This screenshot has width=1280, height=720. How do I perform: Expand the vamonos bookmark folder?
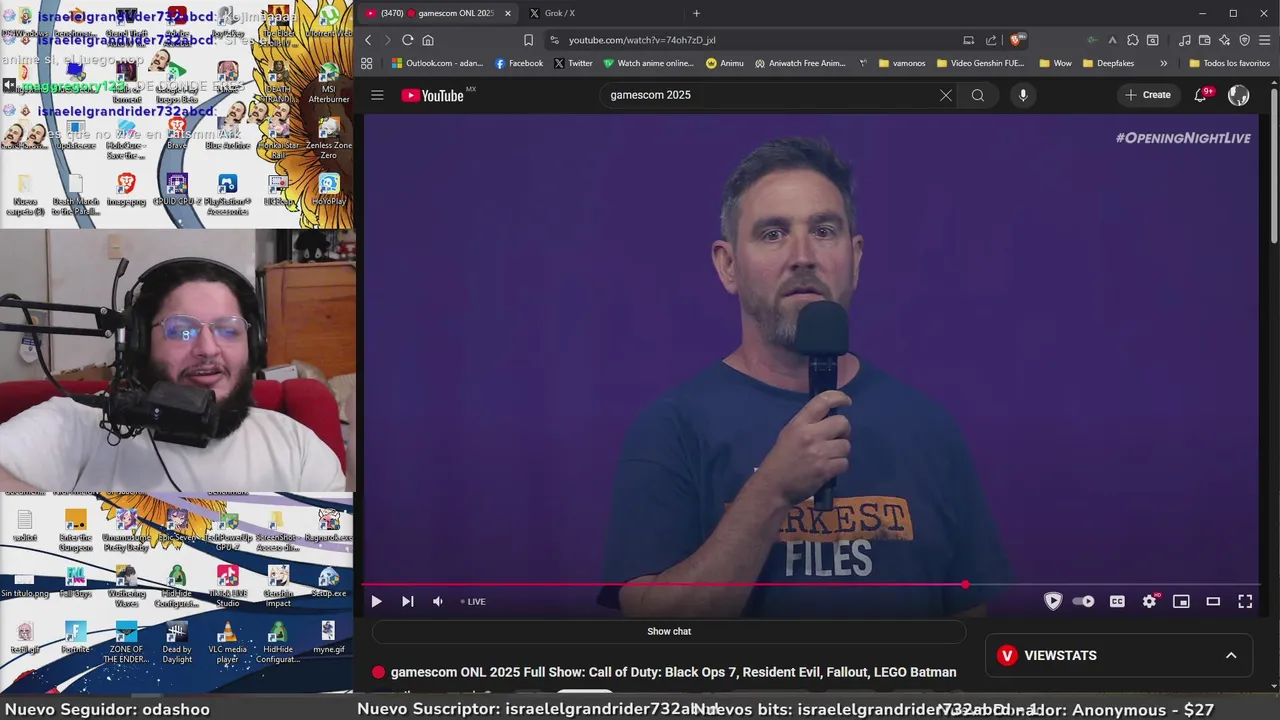click(x=902, y=63)
